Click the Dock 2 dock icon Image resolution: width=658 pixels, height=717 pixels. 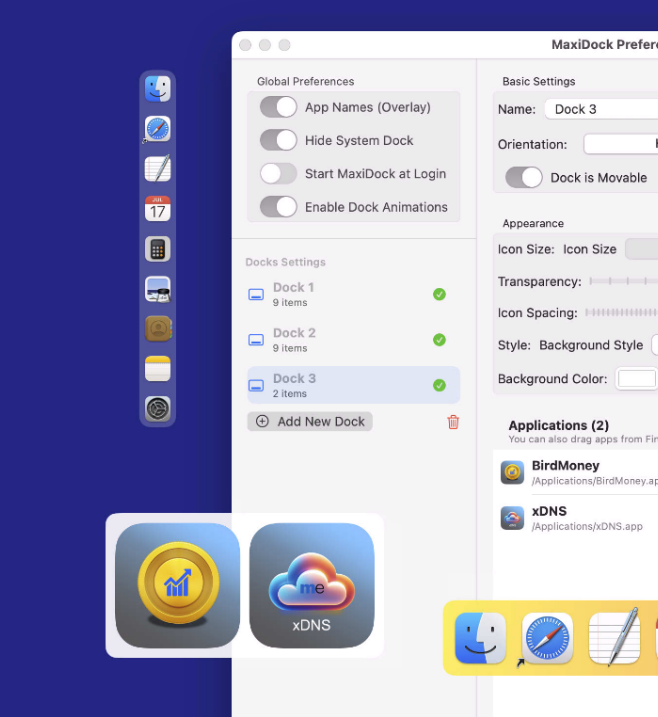pyautogui.click(x=256, y=340)
